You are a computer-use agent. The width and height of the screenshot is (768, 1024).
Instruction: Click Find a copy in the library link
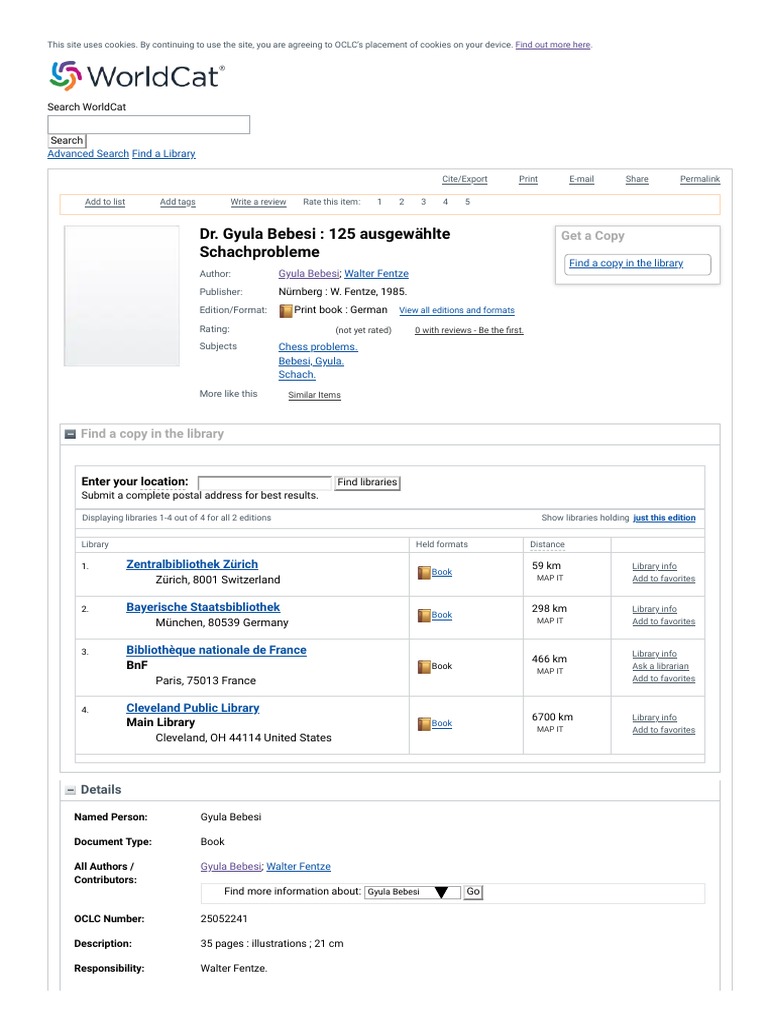click(626, 263)
